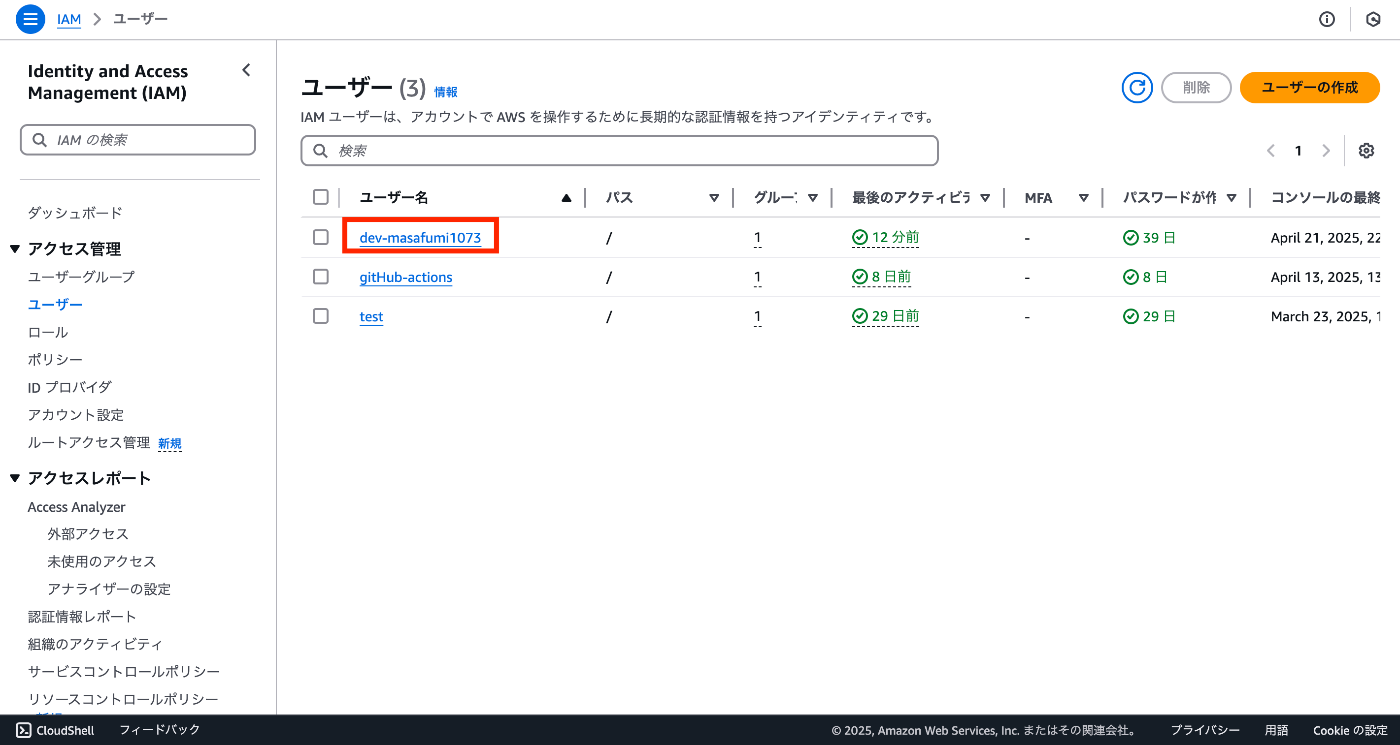
Task: Open the hamburger navigation menu
Action: pos(31,19)
